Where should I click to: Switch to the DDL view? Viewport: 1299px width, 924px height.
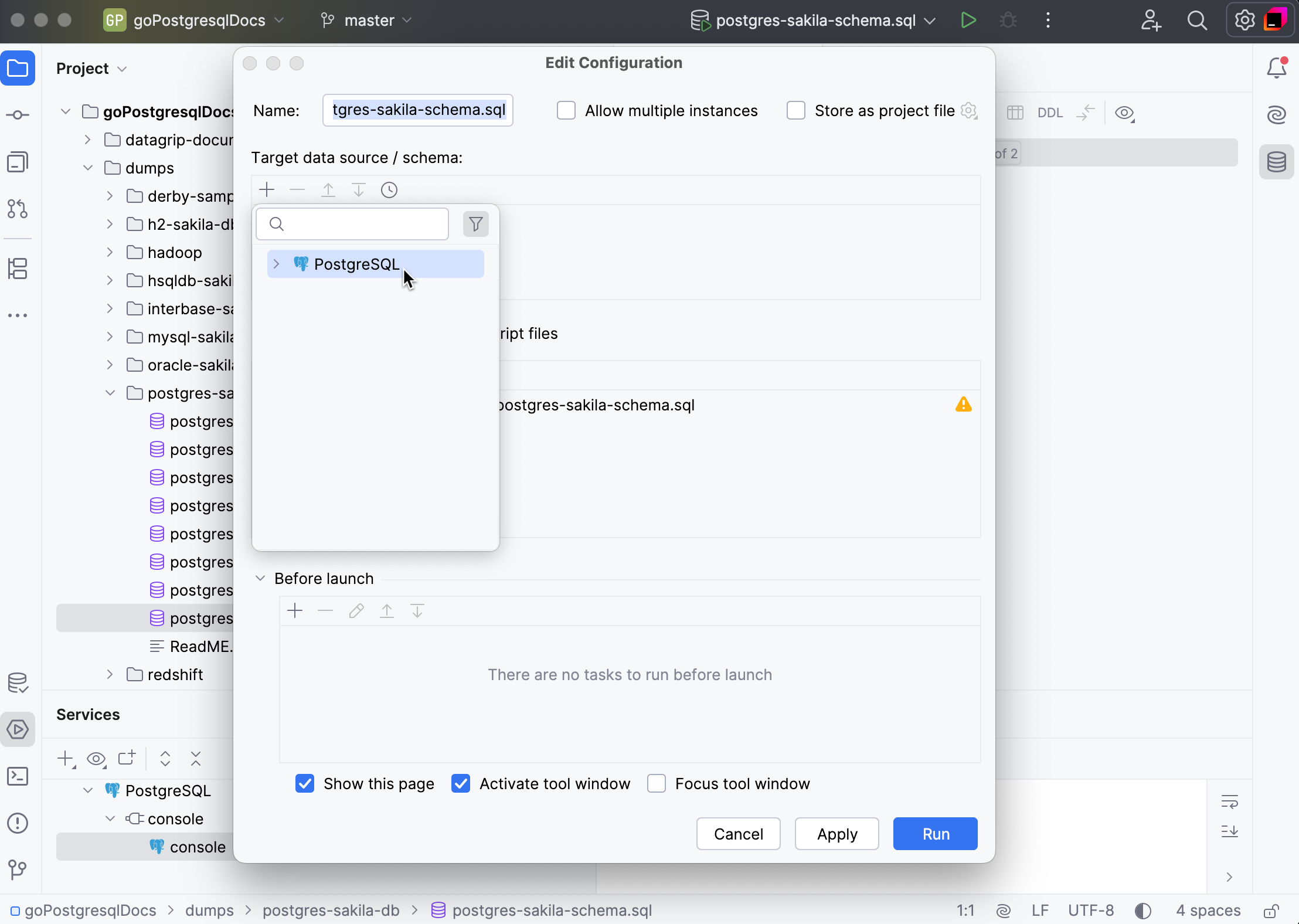(1050, 113)
